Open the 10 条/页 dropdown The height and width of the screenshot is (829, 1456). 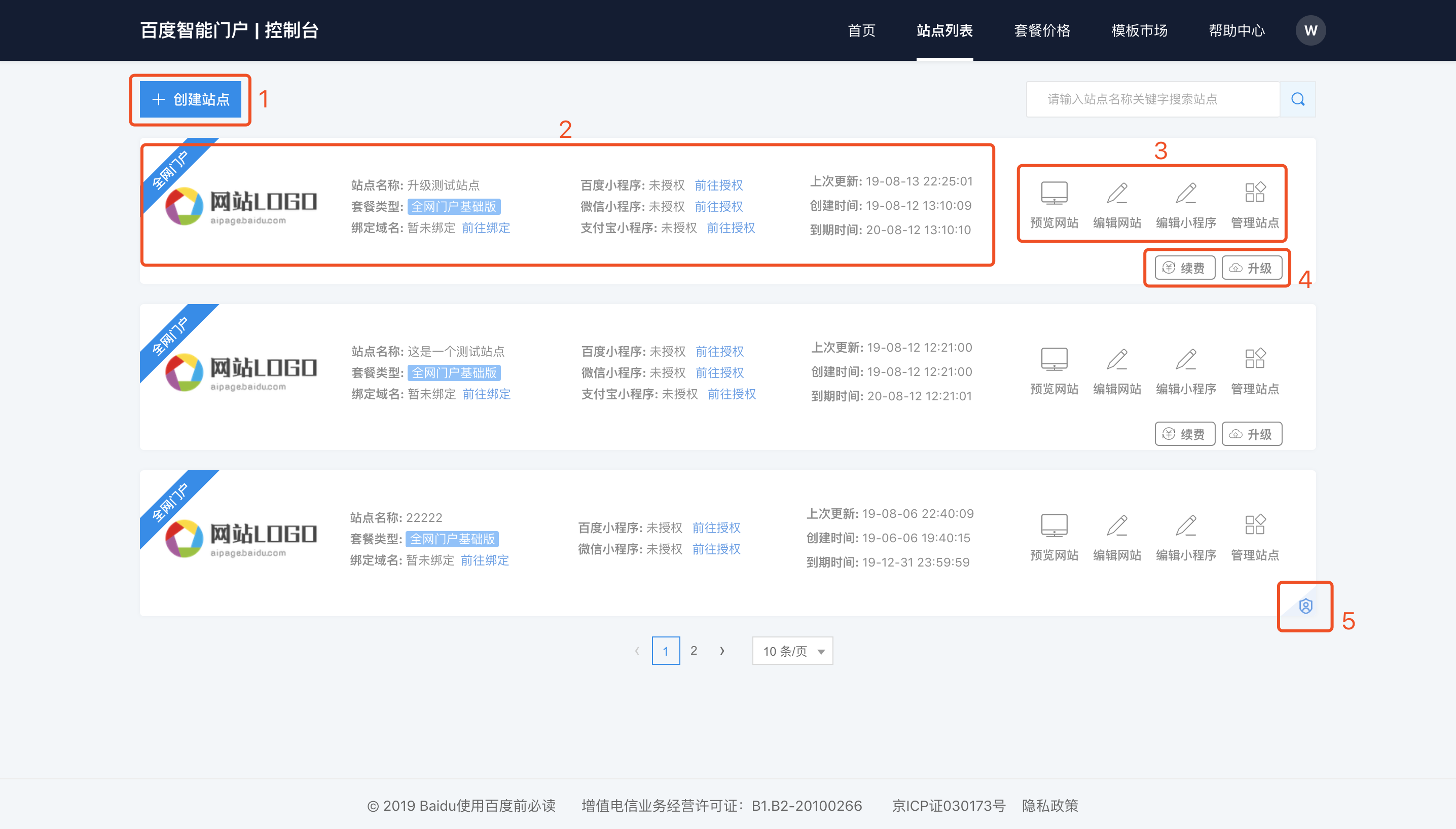point(792,651)
